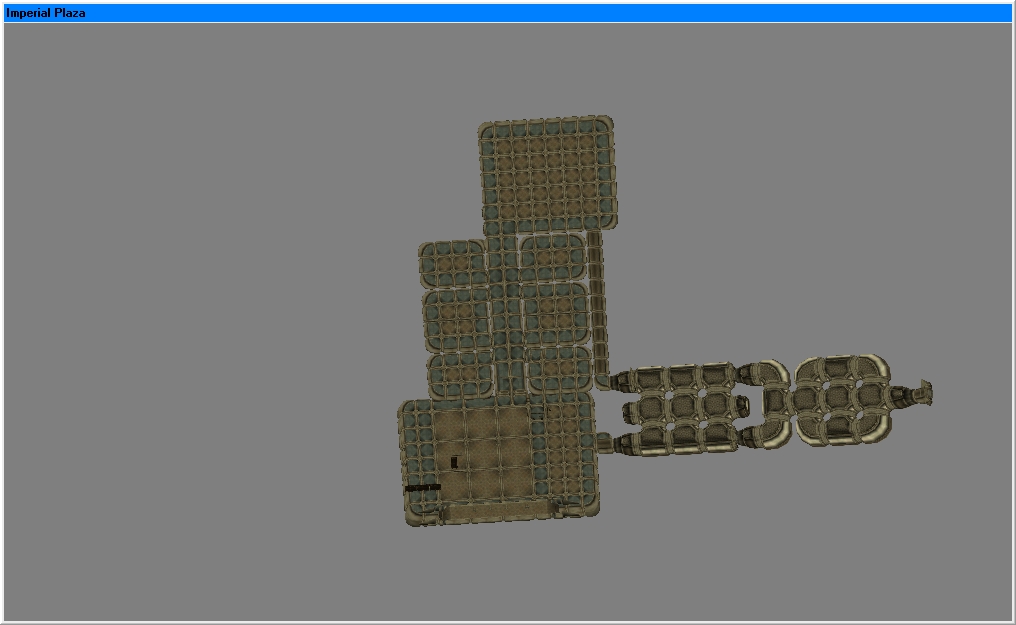The width and height of the screenshot is (1016, 625).
Task: Select the middle-left small room
Action: point(457,321)
